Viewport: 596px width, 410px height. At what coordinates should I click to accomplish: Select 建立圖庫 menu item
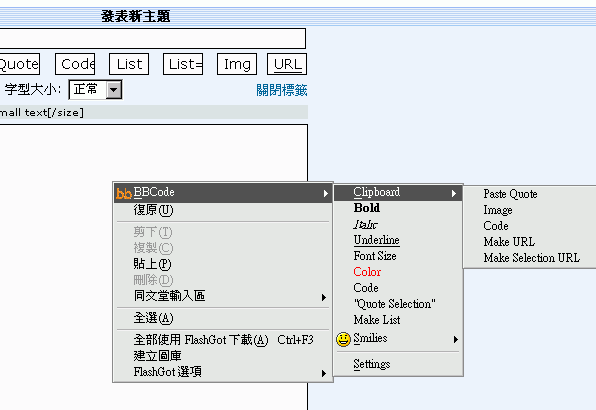(x=223, y=356)
